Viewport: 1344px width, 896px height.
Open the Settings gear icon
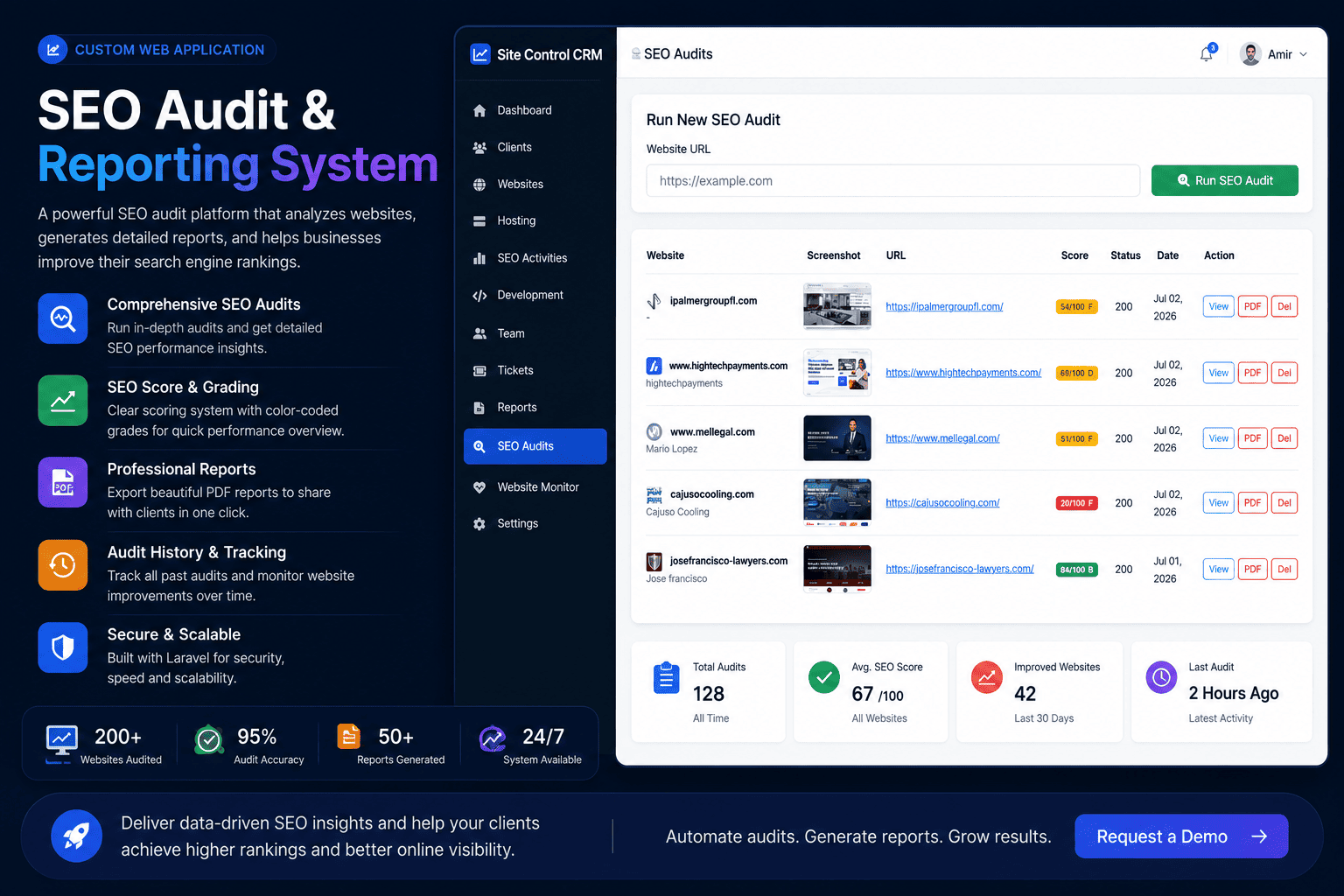[x=479, y=524]
